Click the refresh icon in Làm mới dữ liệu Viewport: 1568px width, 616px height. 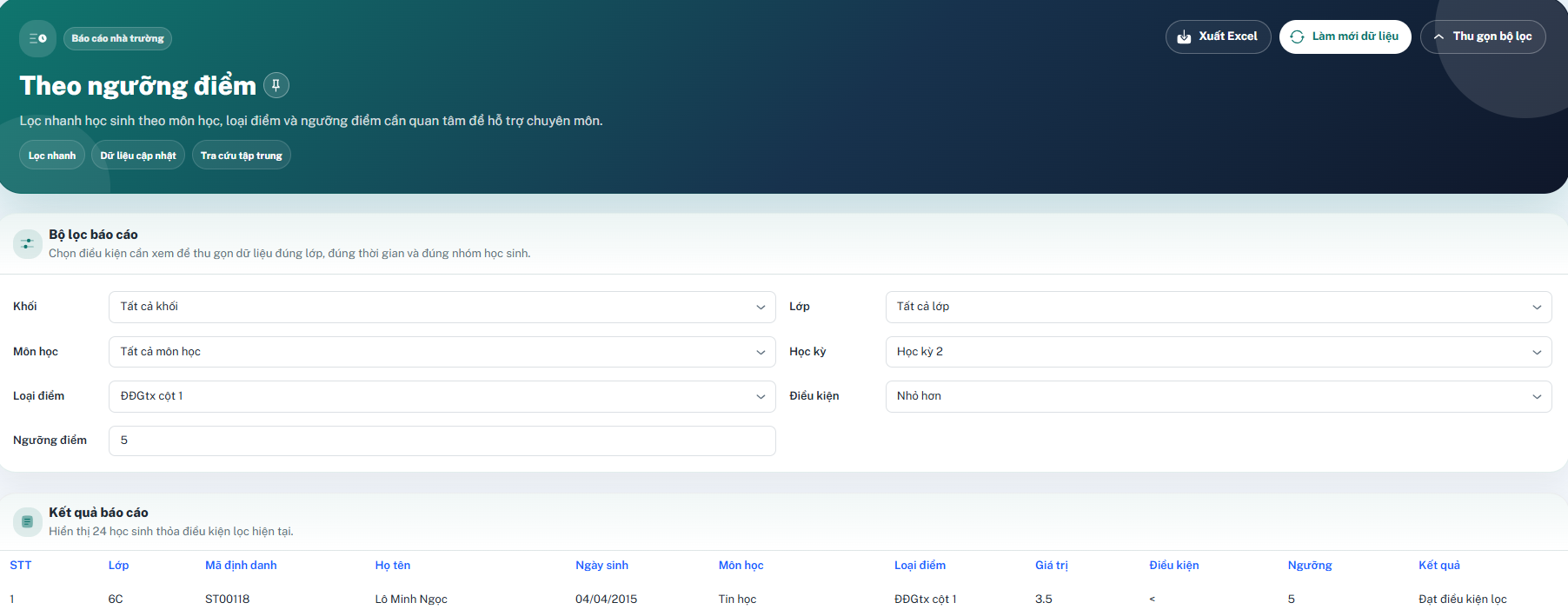1297,36
